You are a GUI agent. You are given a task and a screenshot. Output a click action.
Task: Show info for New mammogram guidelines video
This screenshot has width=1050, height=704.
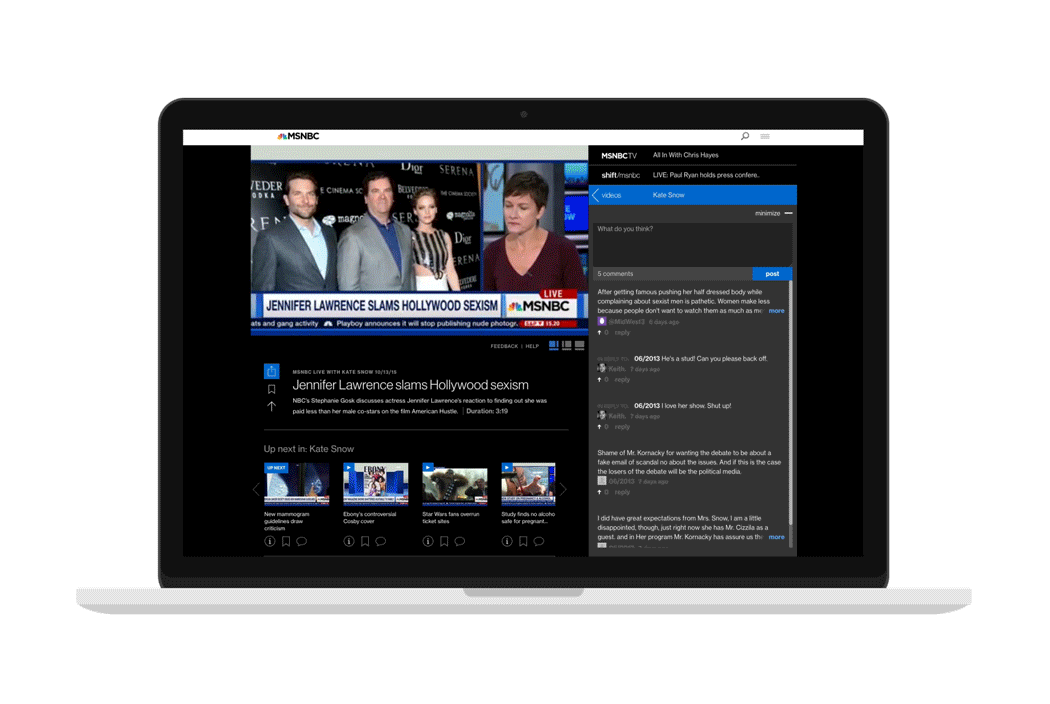coord(270,541)
